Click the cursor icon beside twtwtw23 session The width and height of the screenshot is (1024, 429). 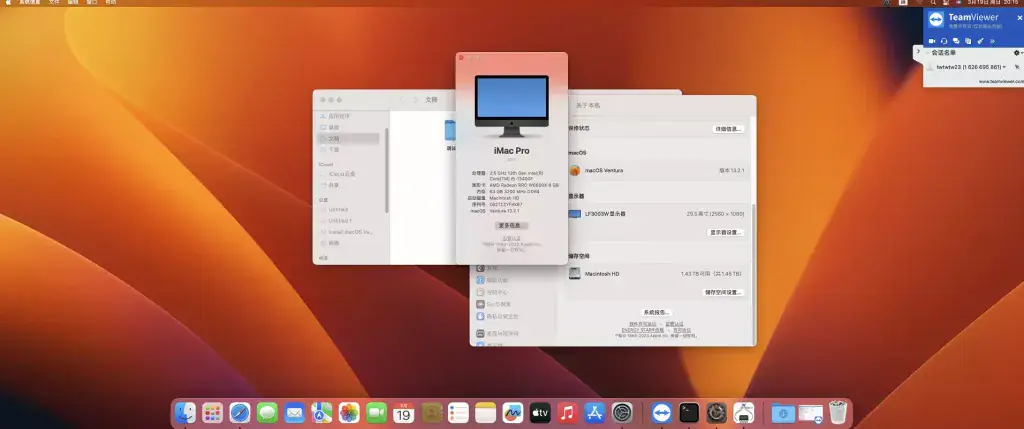(1017, 67)
